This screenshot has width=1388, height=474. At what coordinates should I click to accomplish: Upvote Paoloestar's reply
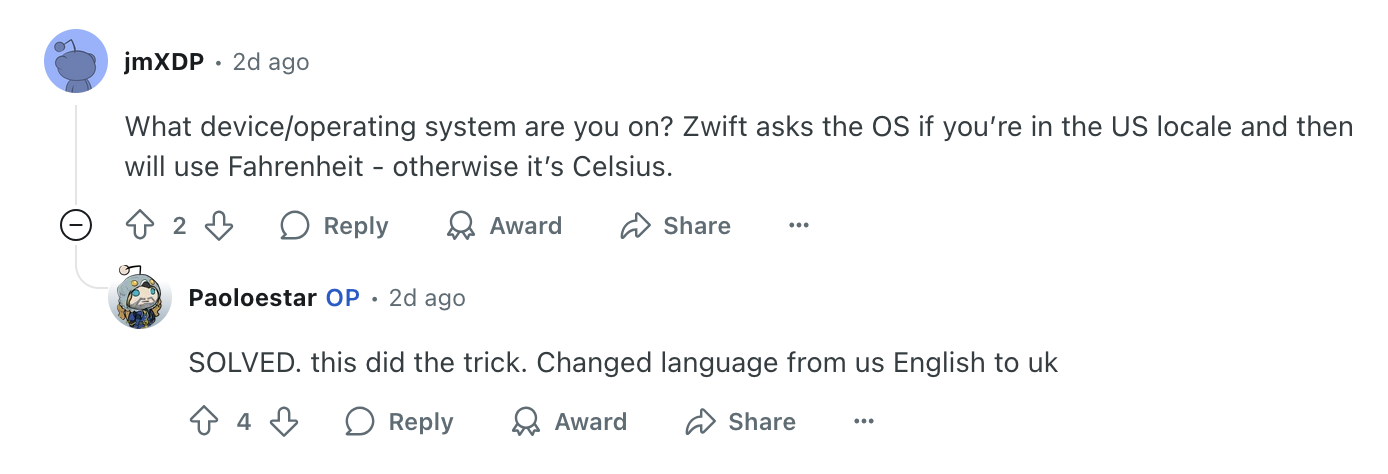(x=203, y=422)
